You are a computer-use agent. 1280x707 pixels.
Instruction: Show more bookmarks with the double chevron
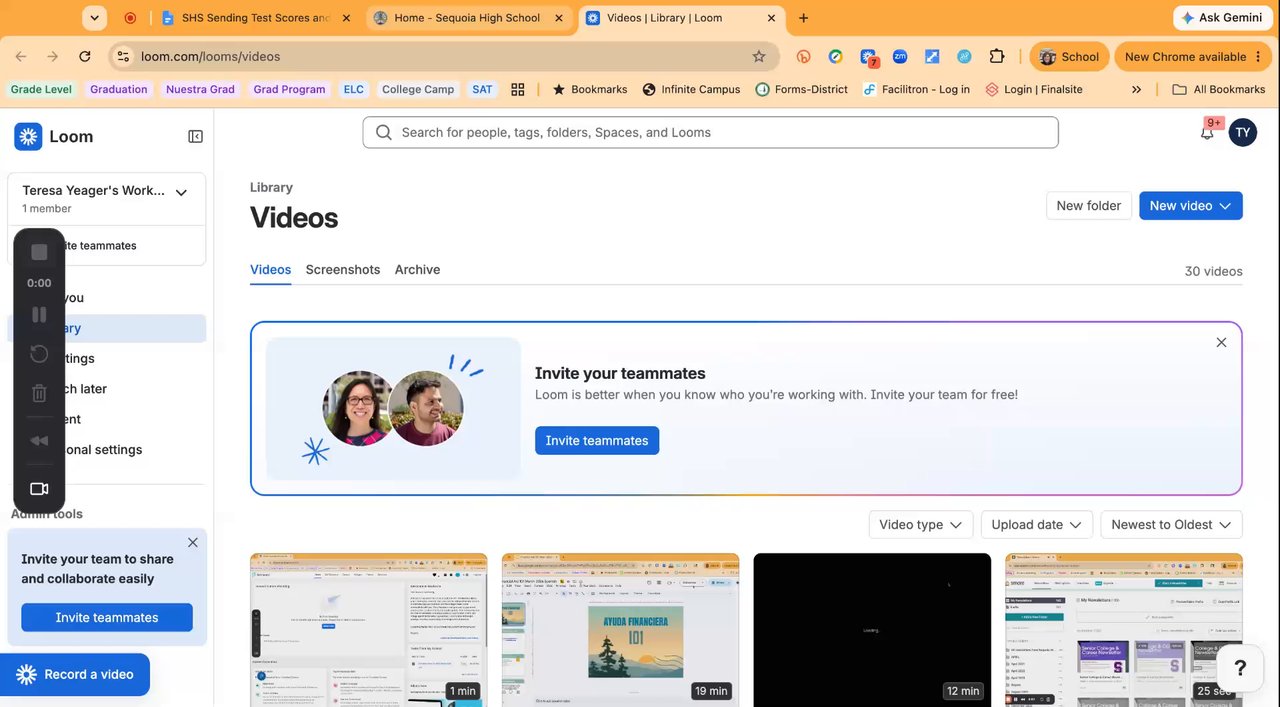(1136, 89)
